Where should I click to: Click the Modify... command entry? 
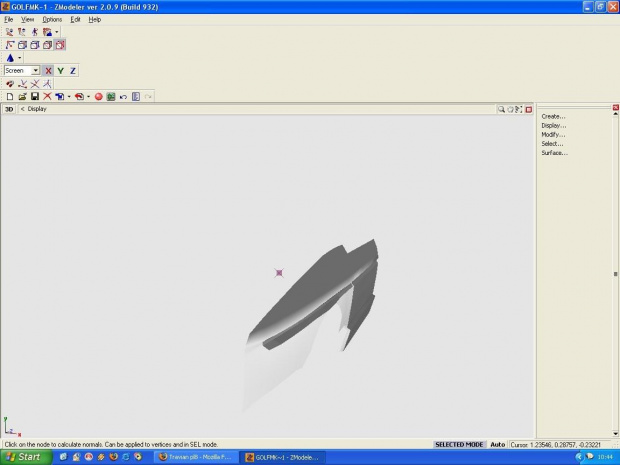(x=553, y=134)
